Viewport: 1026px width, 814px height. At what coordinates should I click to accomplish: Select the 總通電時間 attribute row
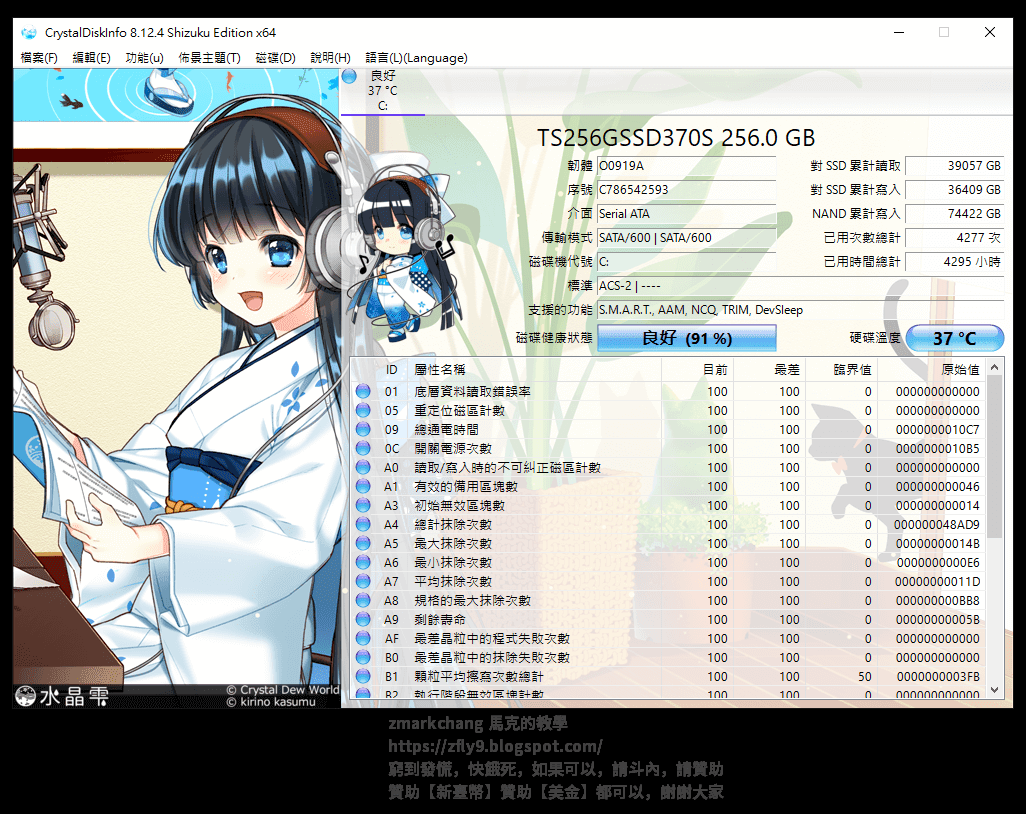tap(669, 429)
